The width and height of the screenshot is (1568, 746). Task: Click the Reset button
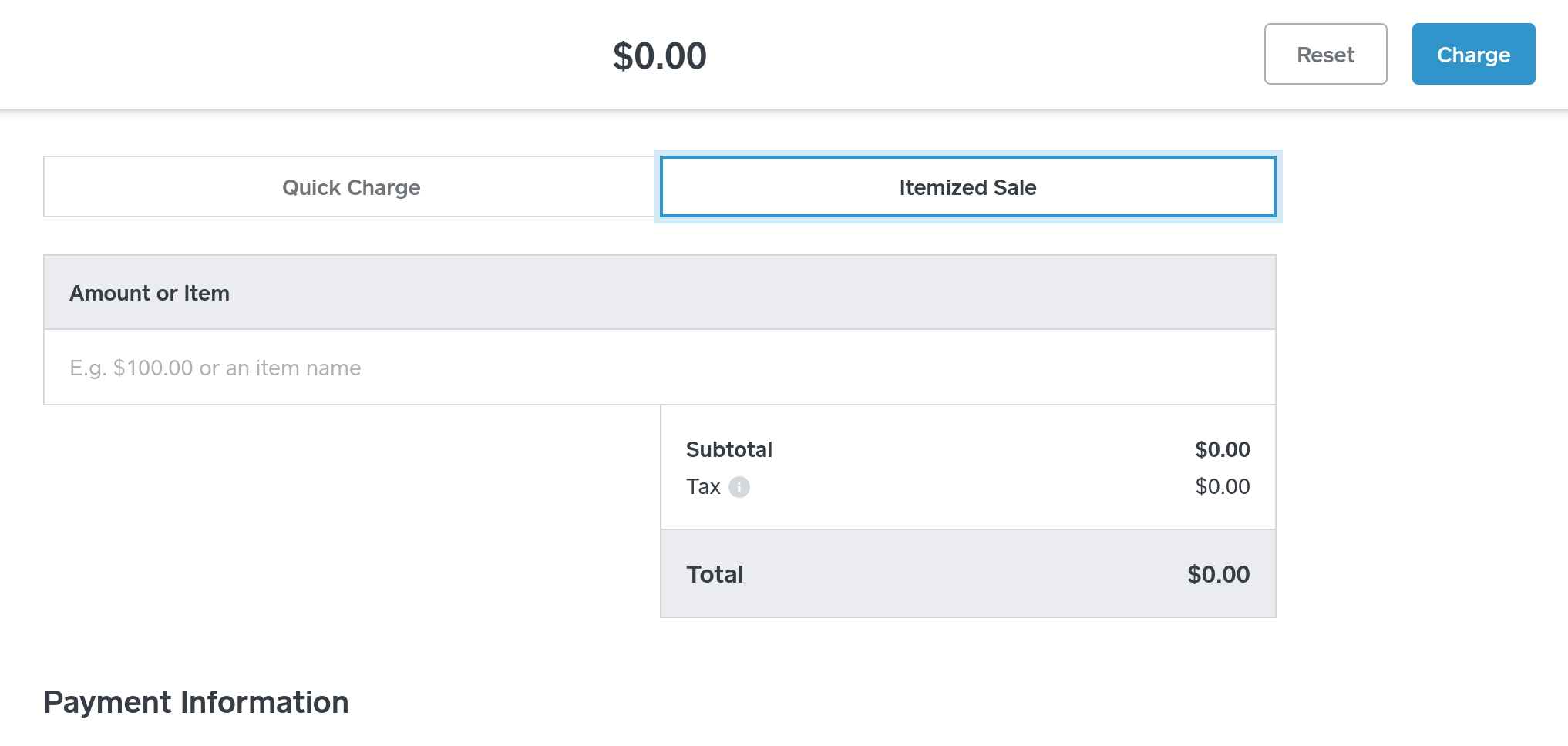click(1325, 55)
